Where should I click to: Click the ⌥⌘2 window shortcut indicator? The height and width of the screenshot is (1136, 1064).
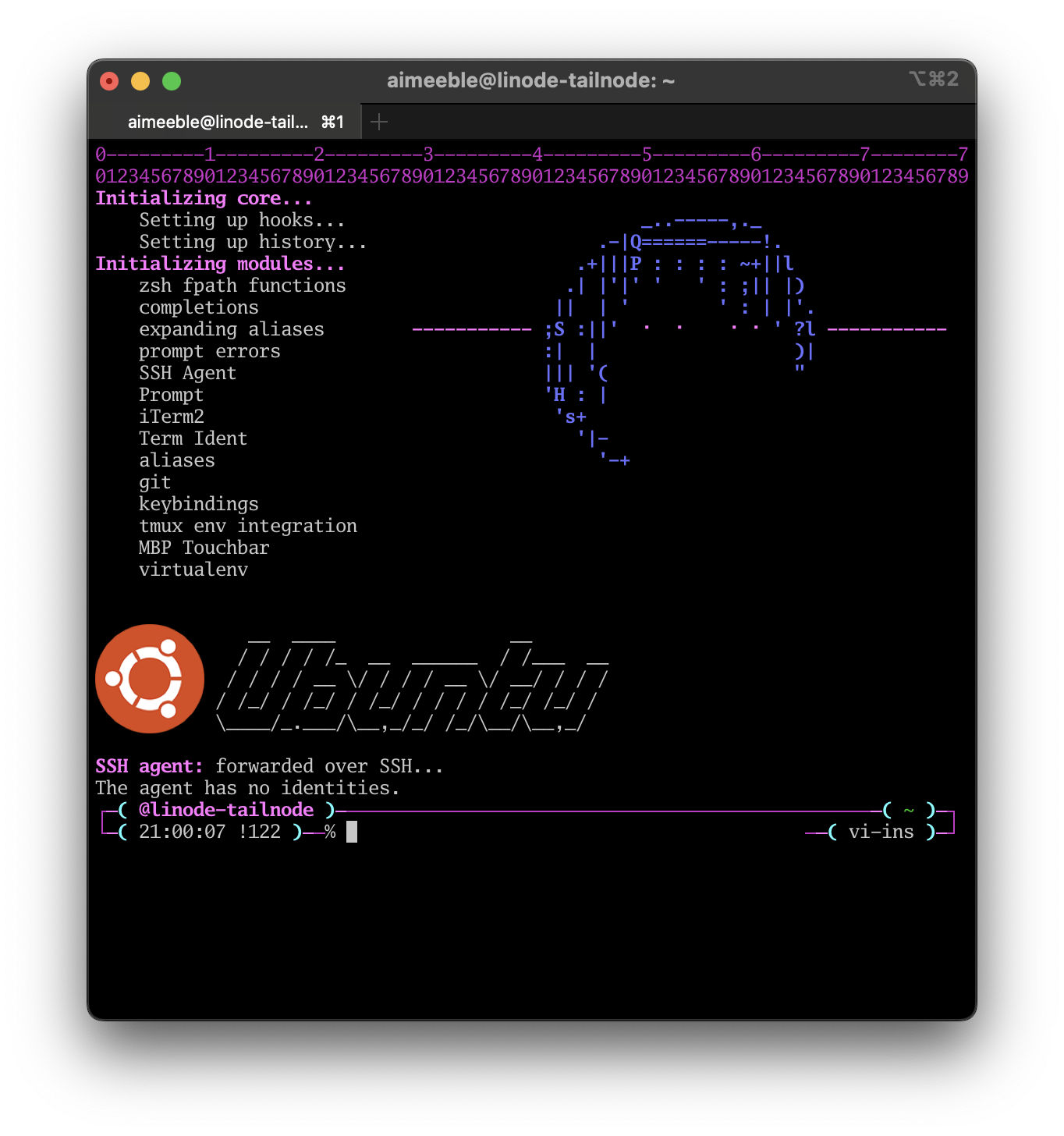point(933,79)
